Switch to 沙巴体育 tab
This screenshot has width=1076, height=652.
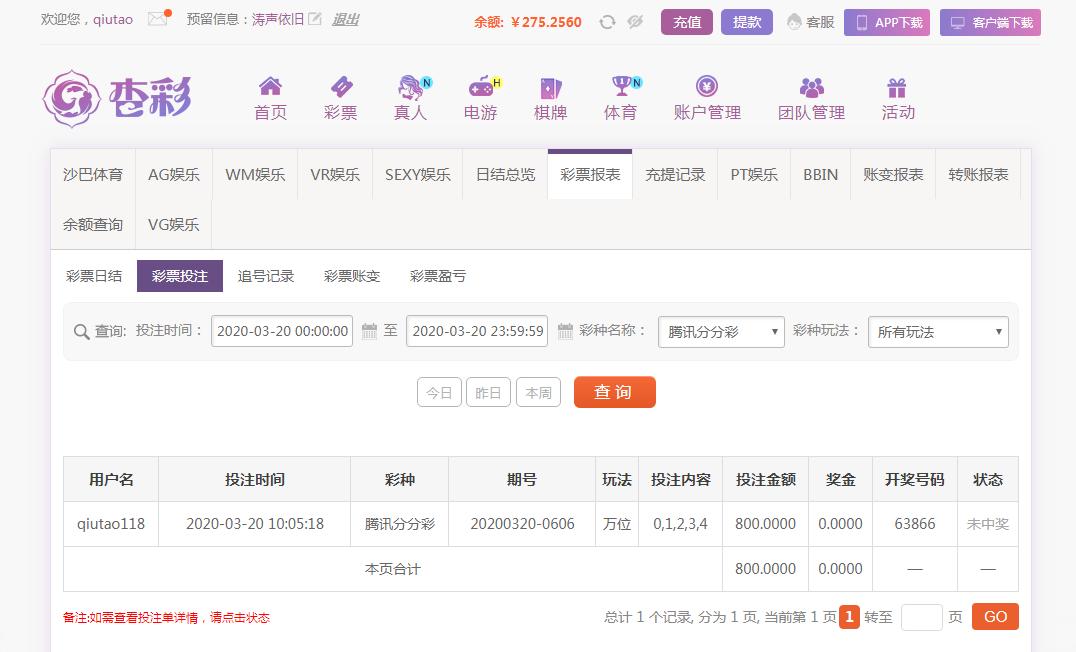click(x=93, y=174)
